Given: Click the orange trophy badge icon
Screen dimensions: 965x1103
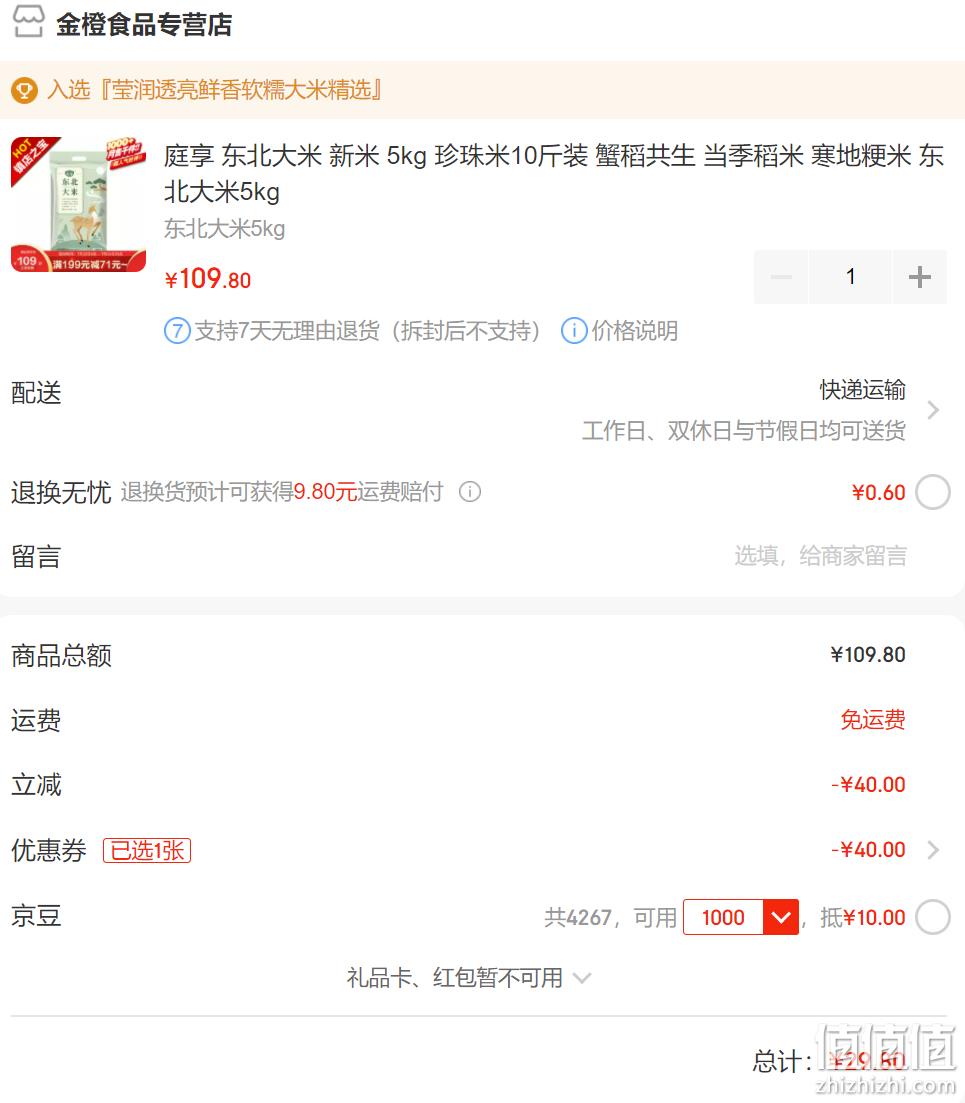Looking at the screenshot, I should (x=24, y=91).
